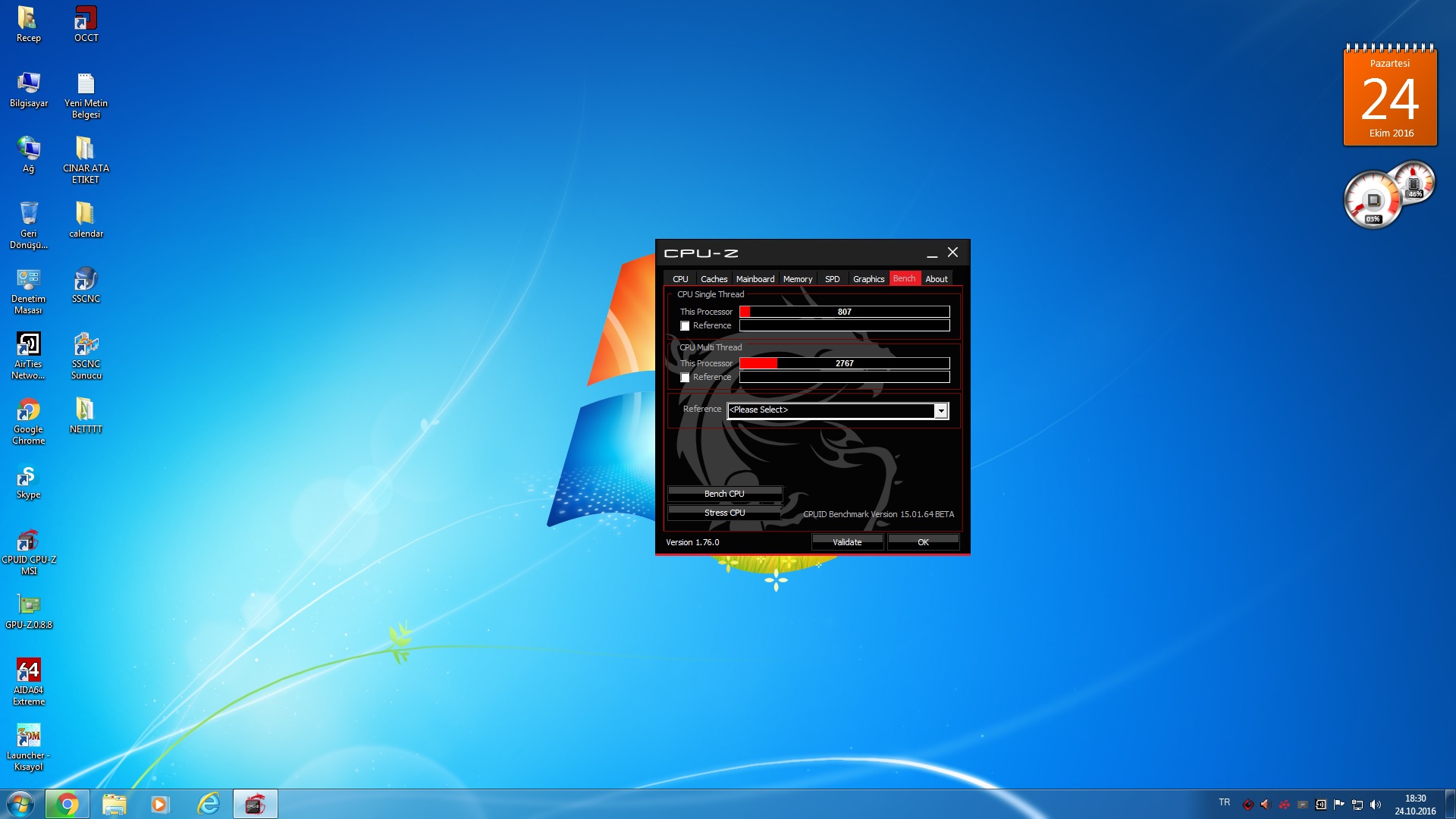Select the Bench tab
This screenshot has width=1456, height=819.
pos(904,278)
